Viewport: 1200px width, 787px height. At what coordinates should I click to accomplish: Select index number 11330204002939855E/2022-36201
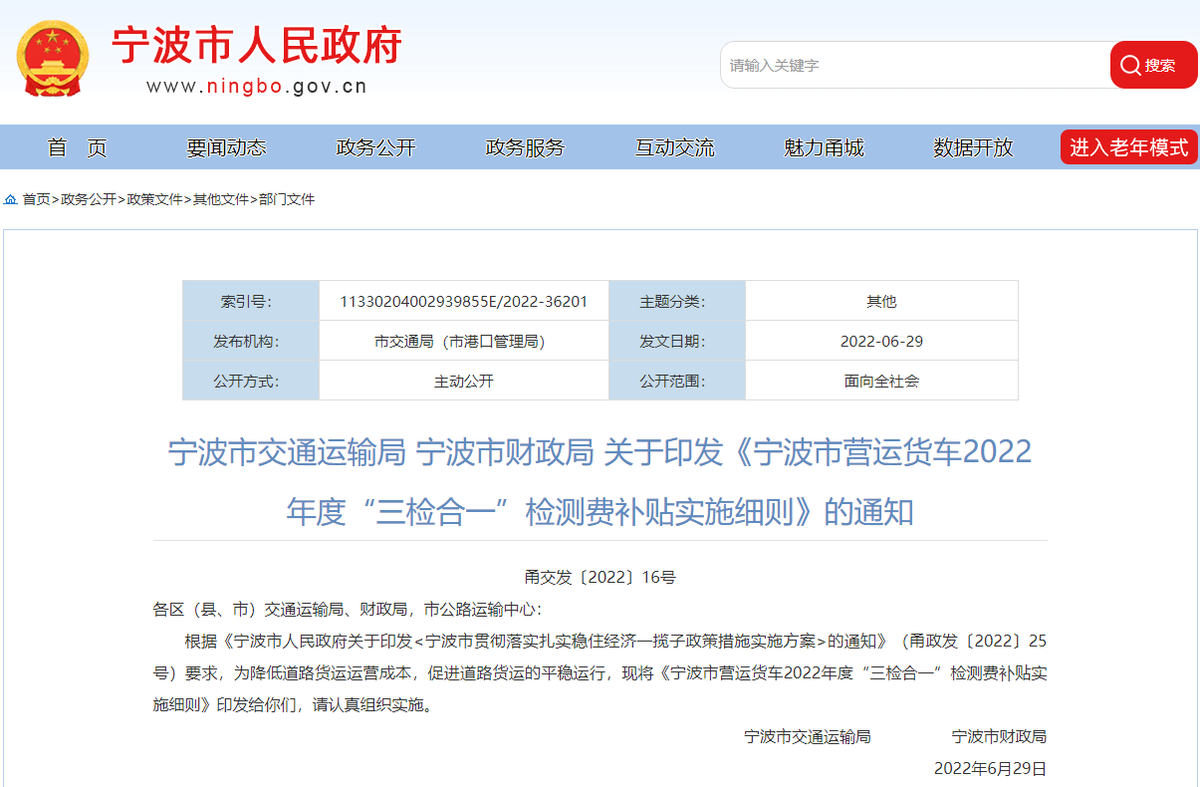point(464,301)
